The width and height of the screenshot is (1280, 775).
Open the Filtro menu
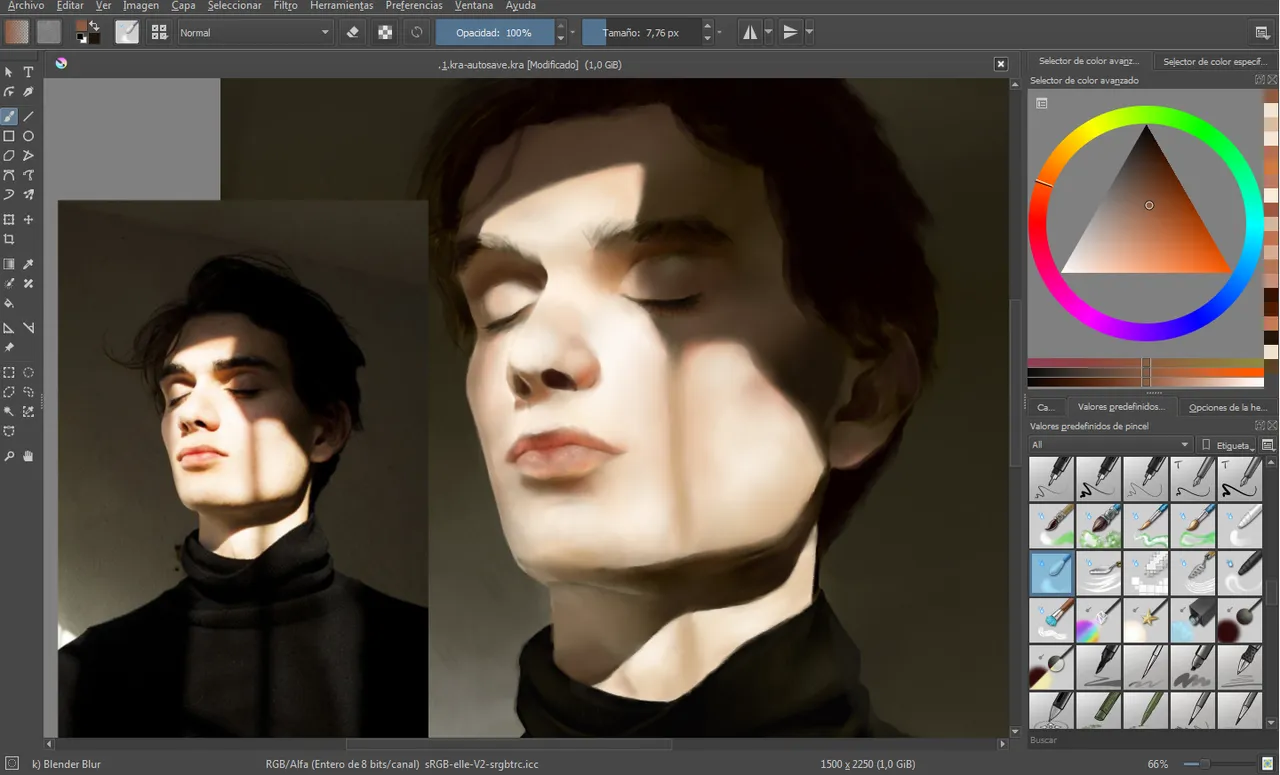tap(285, 6)
